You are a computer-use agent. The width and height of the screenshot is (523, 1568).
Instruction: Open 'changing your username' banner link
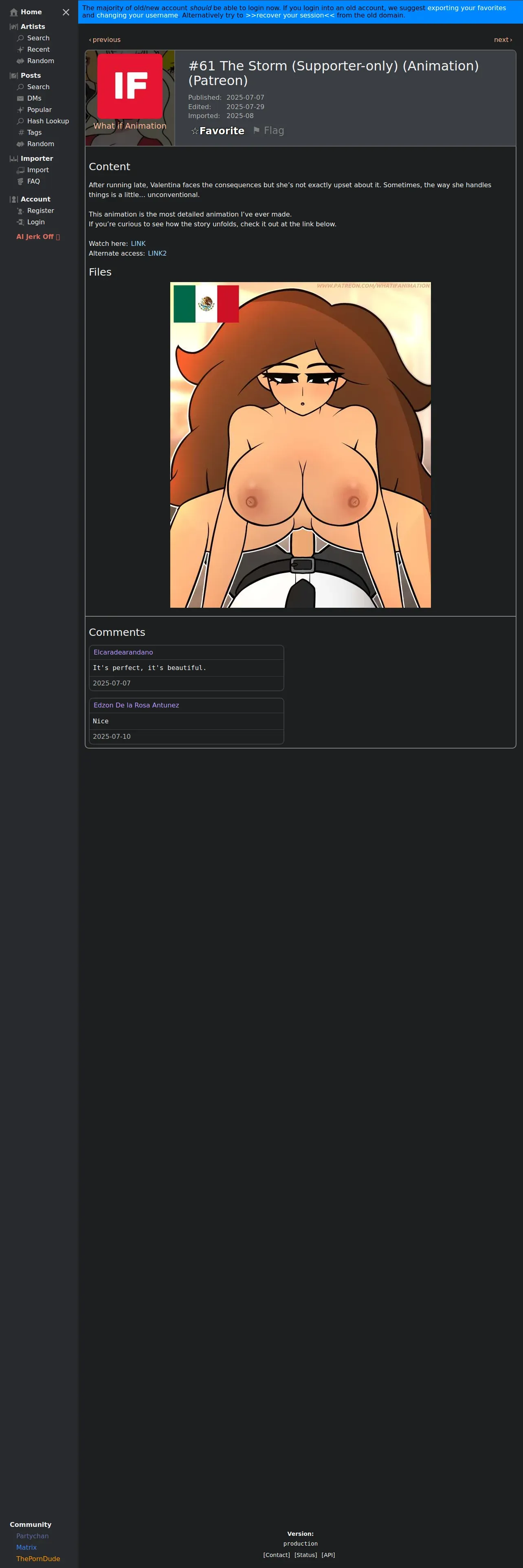137,15
